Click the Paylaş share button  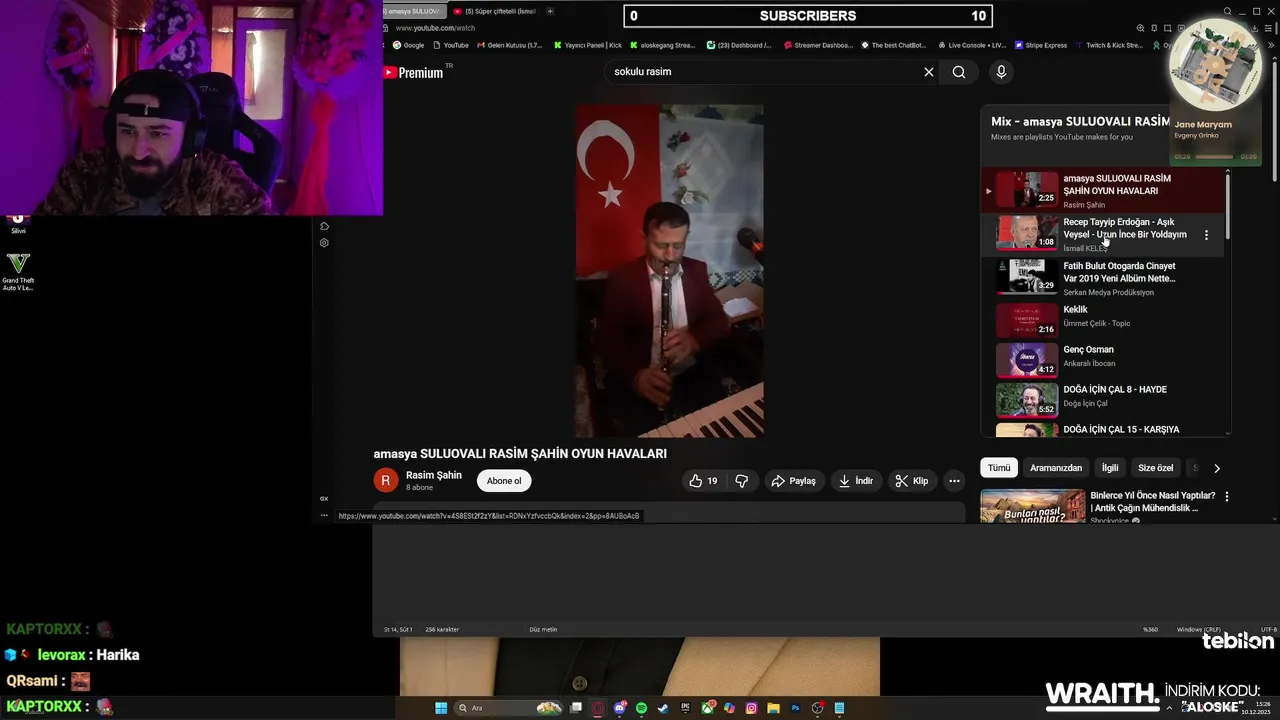793,481
